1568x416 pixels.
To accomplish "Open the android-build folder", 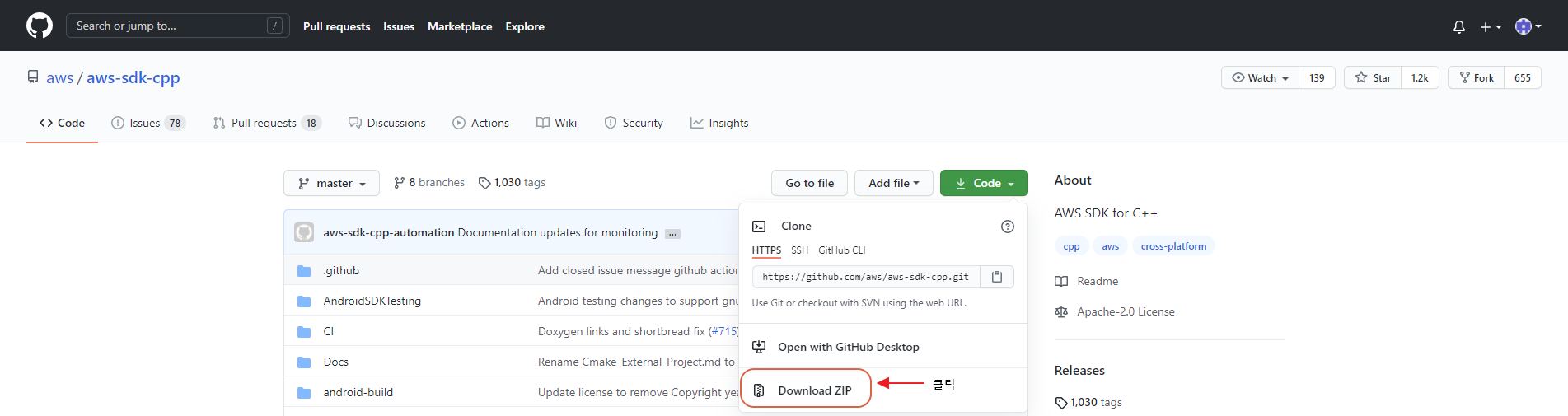I will (358, 392).
